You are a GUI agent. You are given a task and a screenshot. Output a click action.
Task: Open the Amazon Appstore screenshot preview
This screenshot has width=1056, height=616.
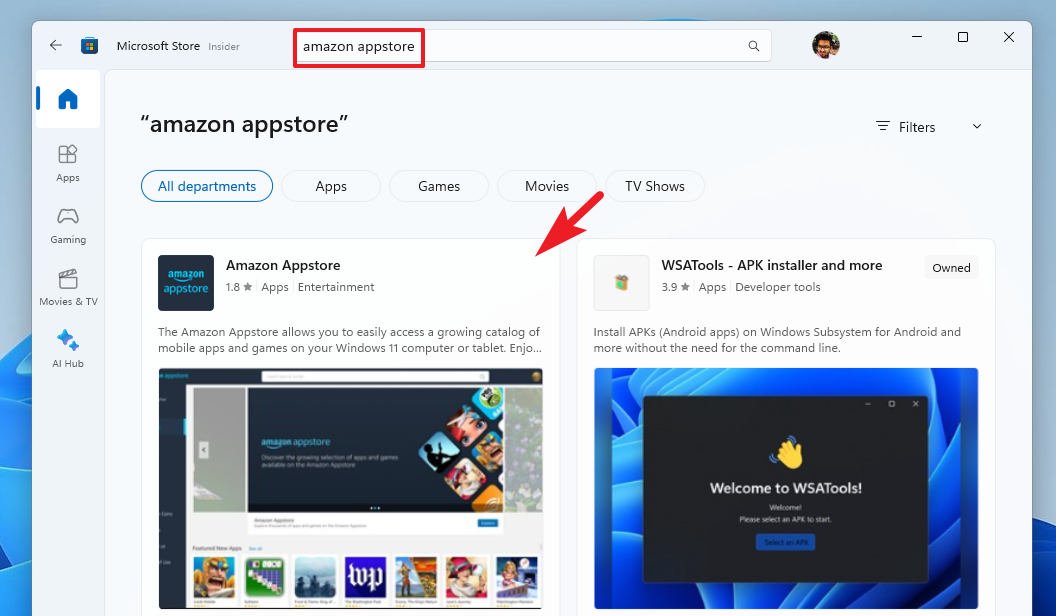click(x=350, y=488)
